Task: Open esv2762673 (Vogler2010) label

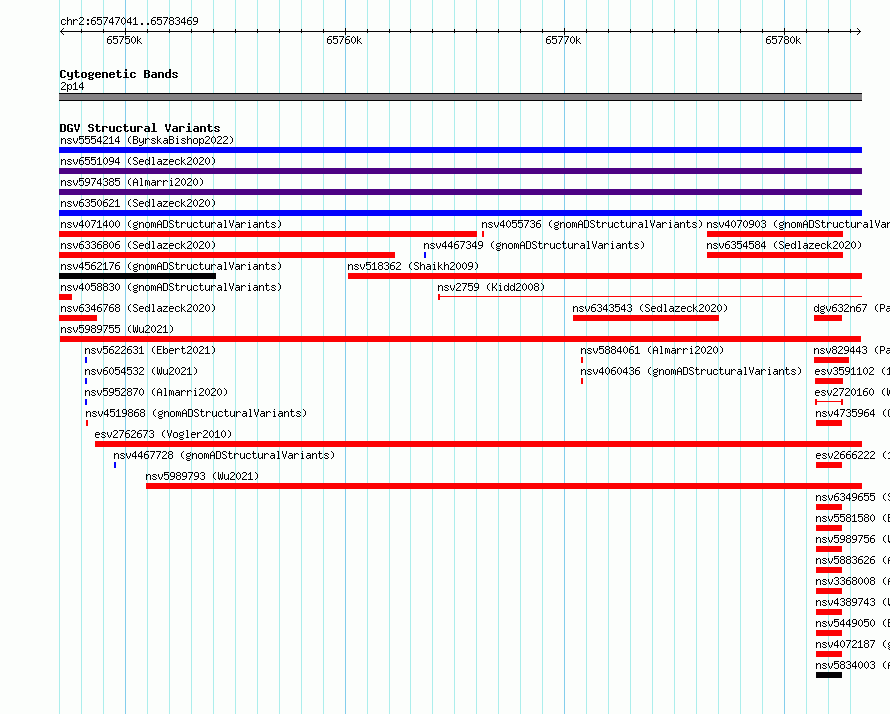Action: [163, 434]
